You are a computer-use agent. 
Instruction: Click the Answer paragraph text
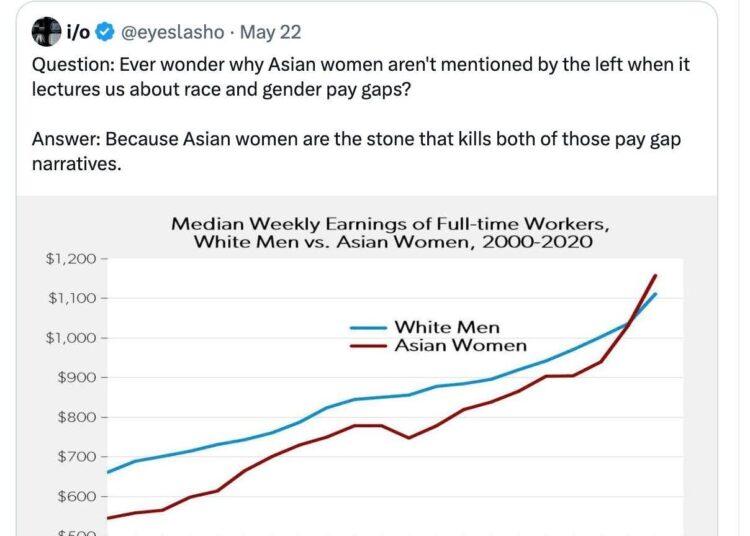356,151
